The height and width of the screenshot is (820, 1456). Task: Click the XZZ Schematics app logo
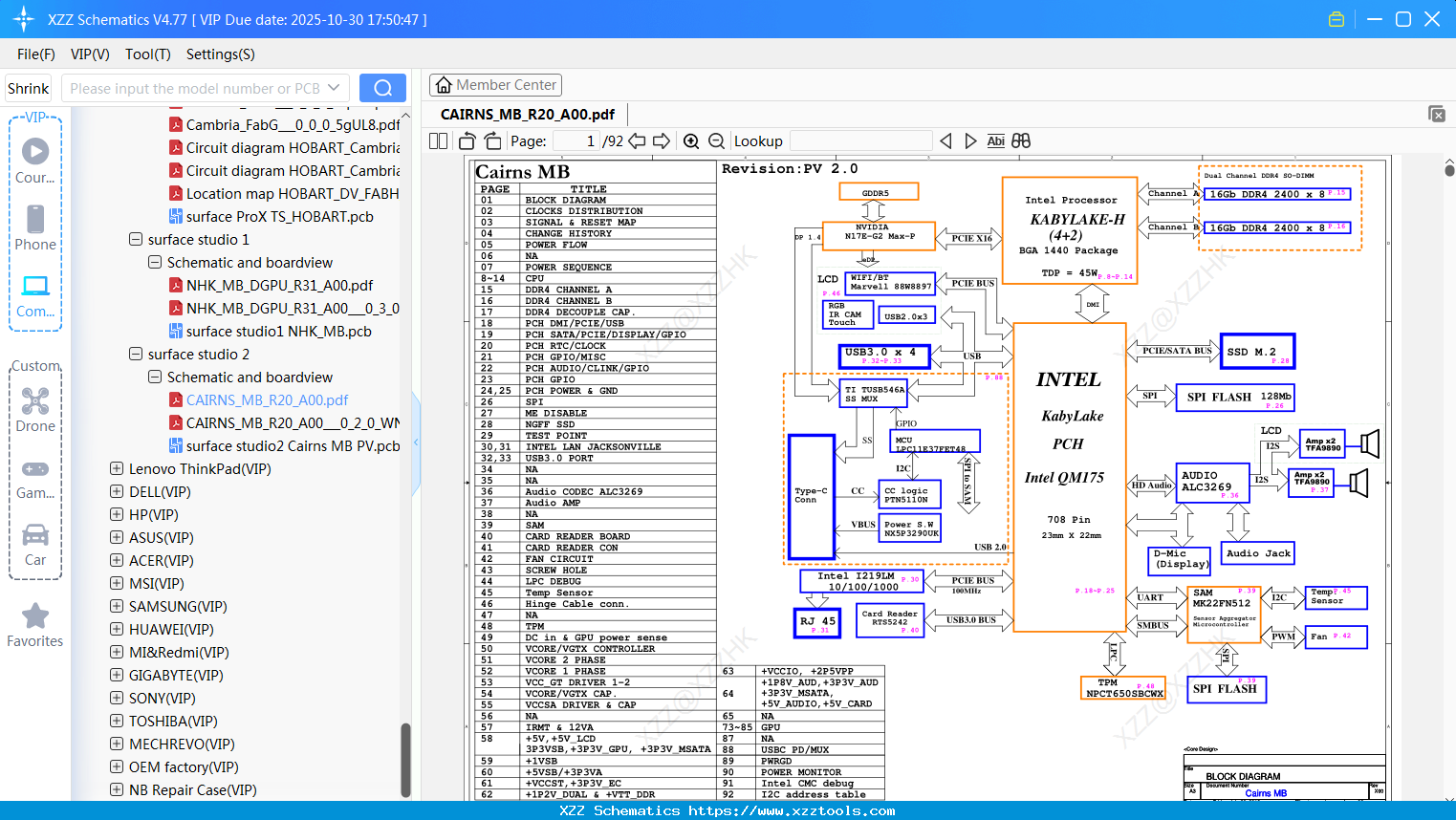24,19
